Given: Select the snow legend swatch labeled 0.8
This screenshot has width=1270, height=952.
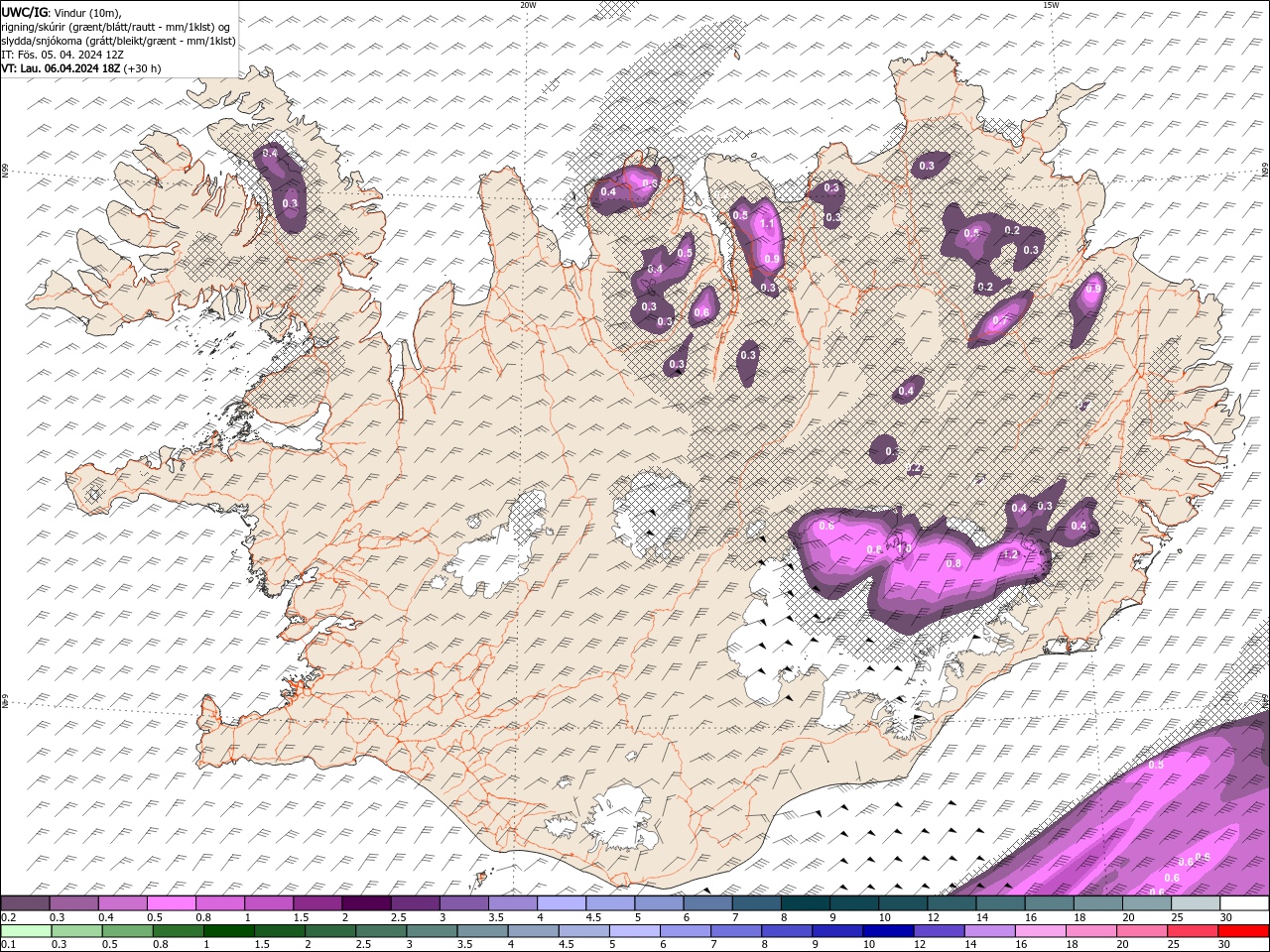Looking at the screenshot, I should point(219,903).
